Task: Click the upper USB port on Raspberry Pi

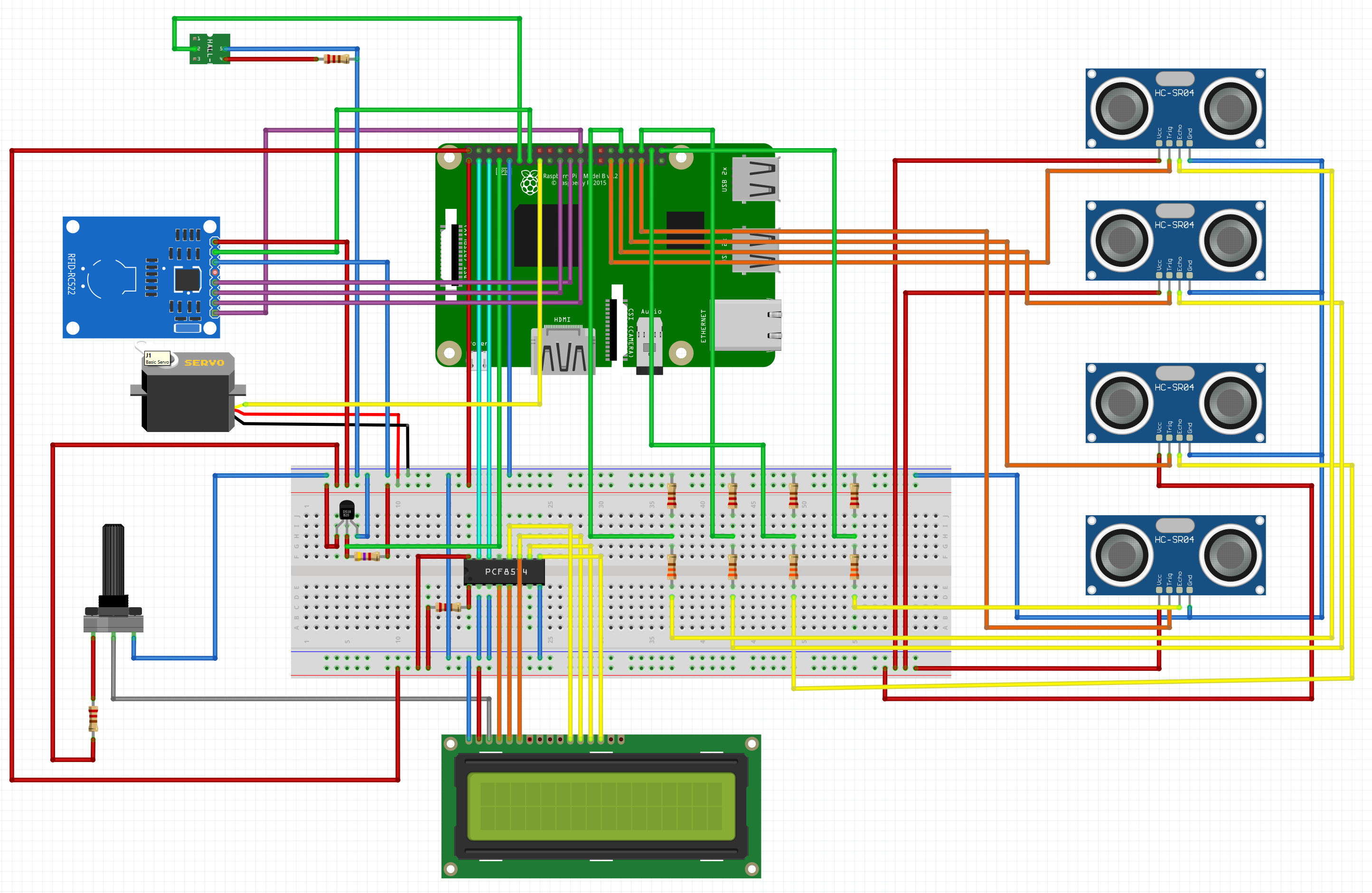Action: coord(756,179)
